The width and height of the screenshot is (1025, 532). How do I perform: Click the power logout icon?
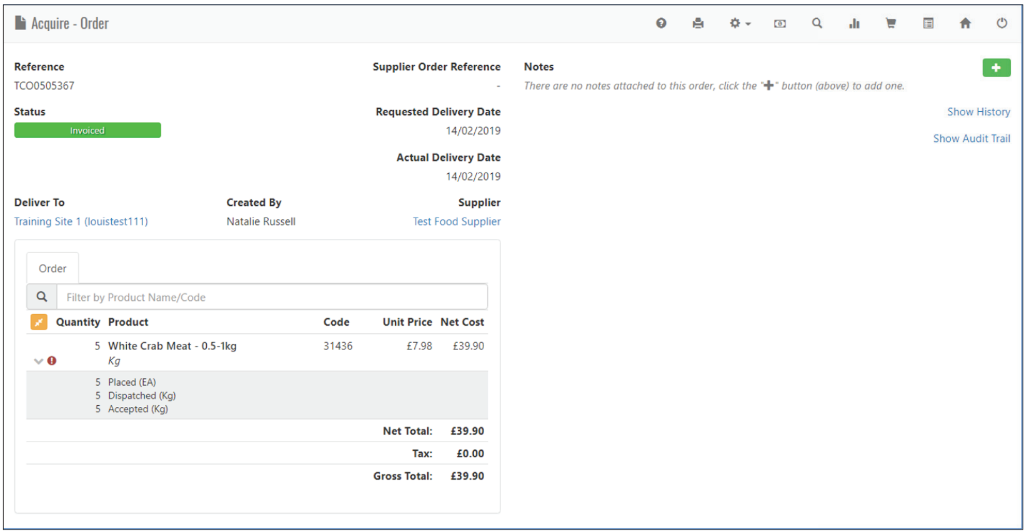pyautogui.click(x=1002, y=23)
